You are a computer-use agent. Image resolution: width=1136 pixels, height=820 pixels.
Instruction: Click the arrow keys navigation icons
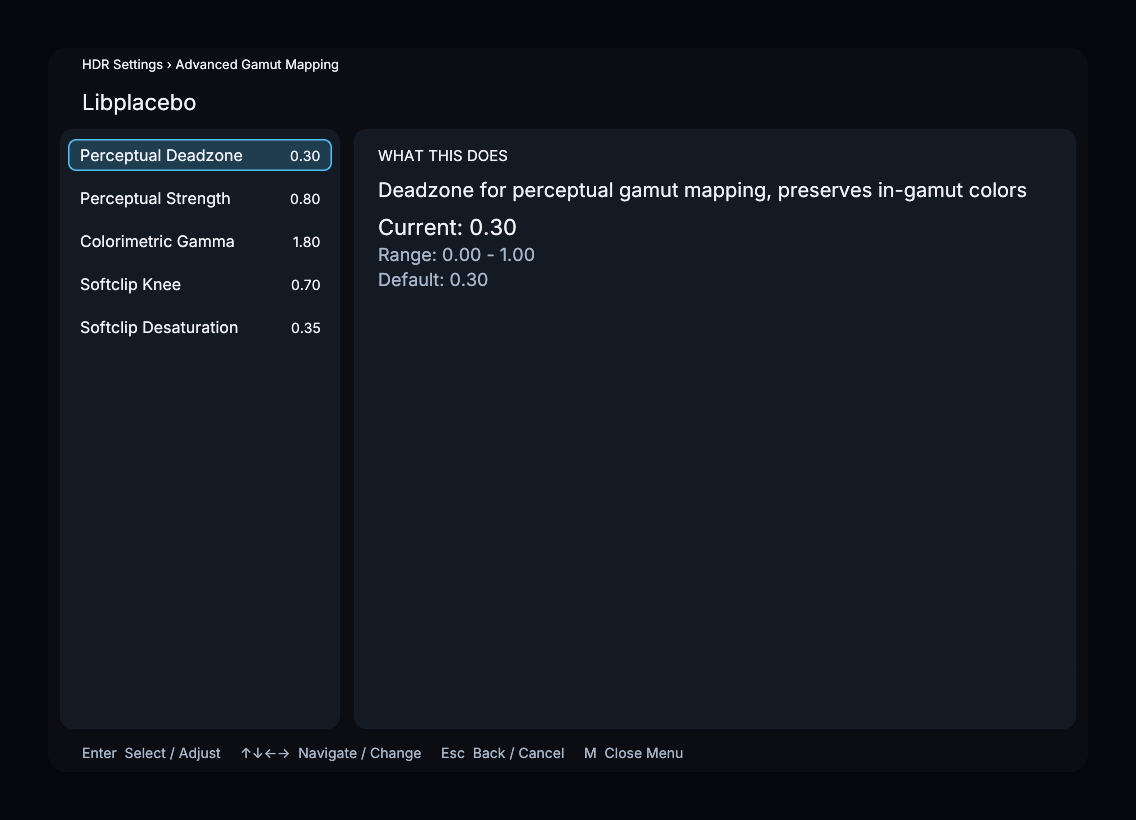(265, 753)
